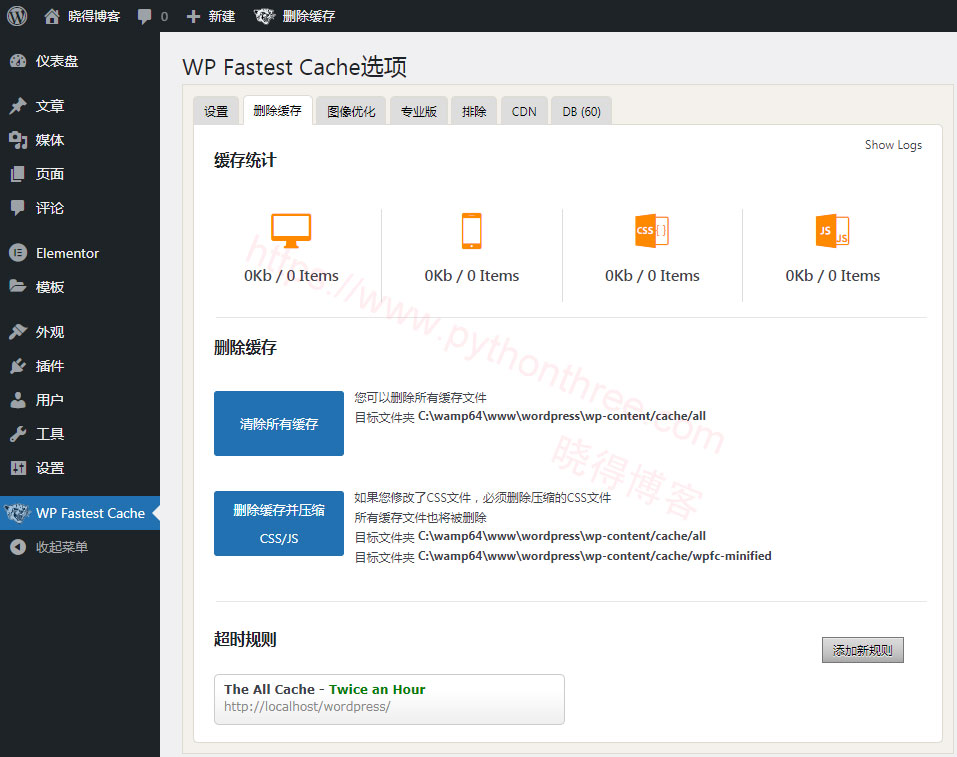Open the 专业版 tab
Screen dimensions: 957x757
419,111
